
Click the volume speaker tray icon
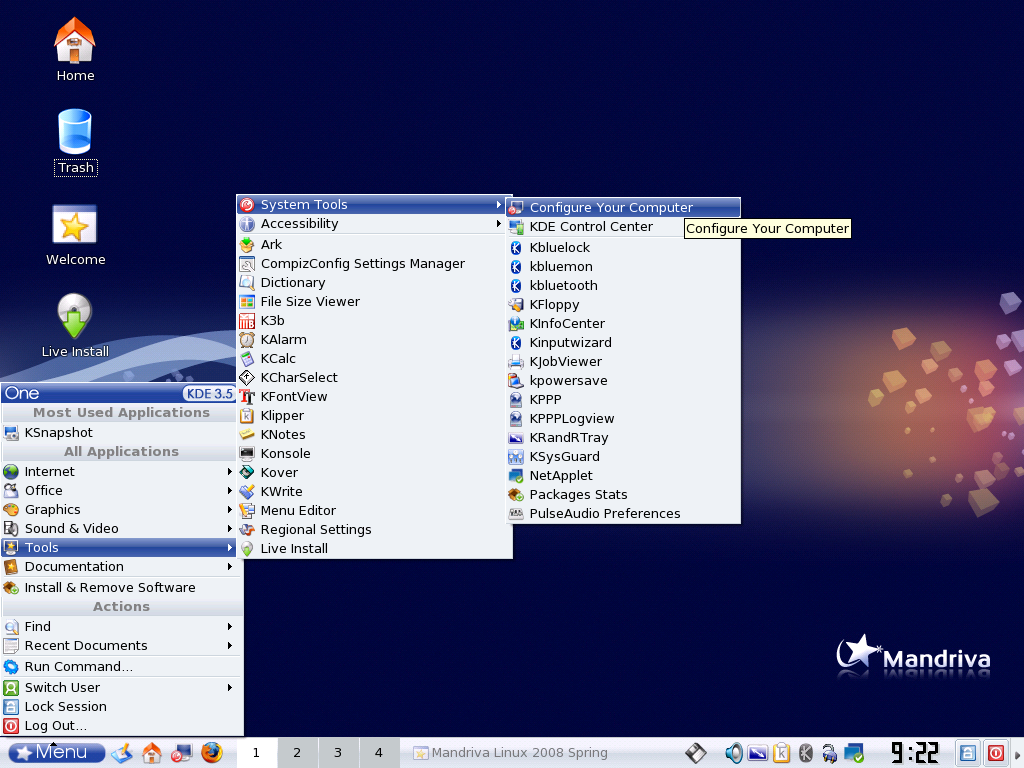(x=734, y=753)
